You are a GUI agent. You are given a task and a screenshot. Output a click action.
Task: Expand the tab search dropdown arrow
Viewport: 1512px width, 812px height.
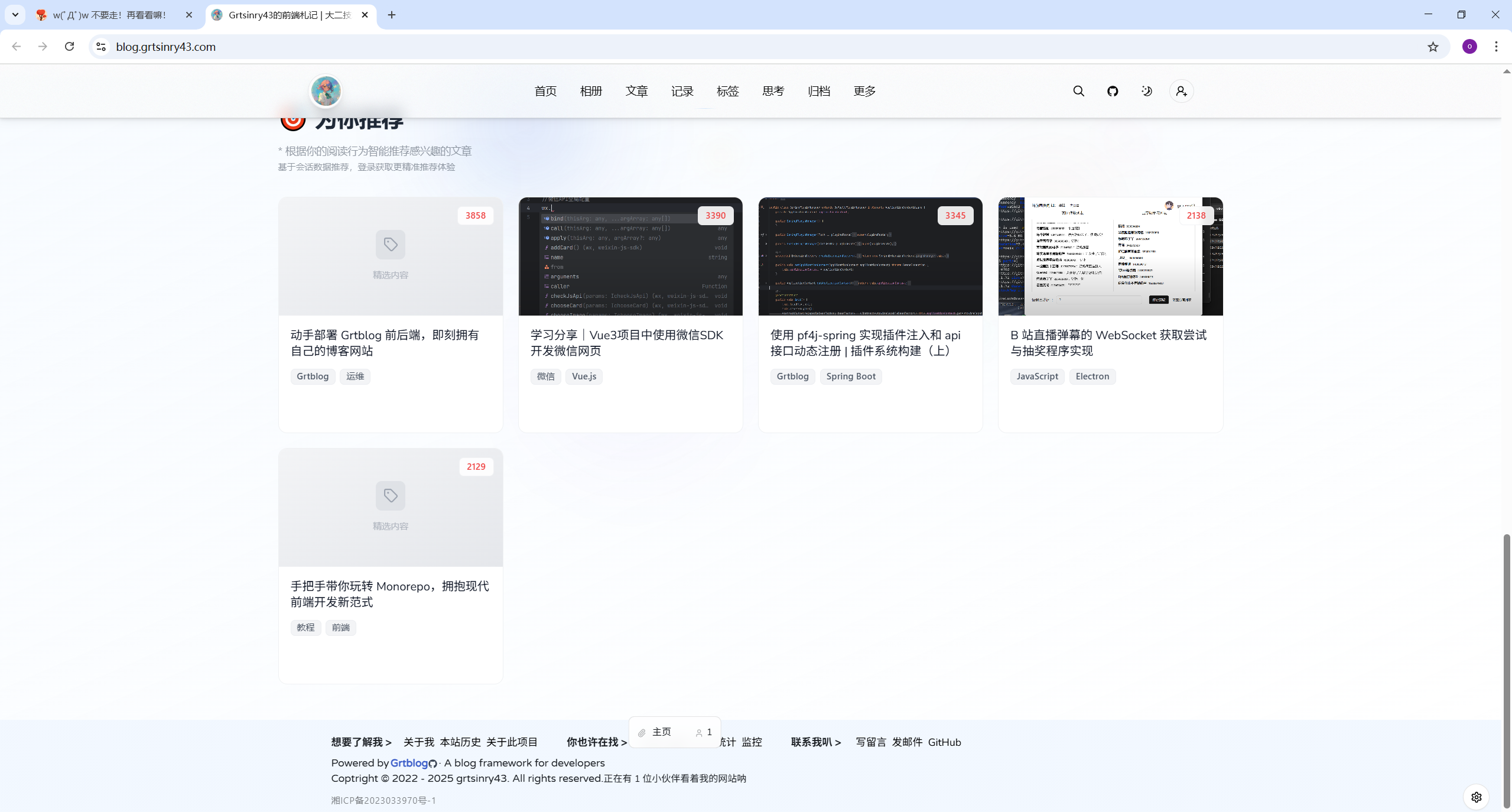(15, 15)
